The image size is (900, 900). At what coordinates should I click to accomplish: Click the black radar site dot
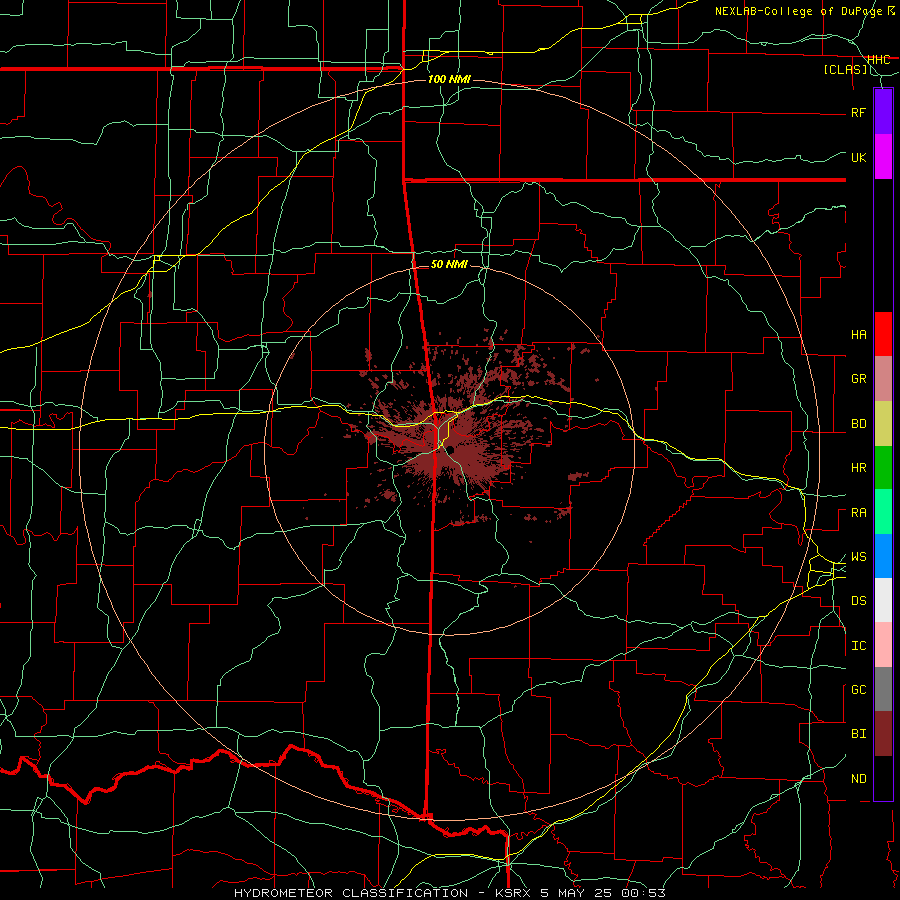click(451, 450)
